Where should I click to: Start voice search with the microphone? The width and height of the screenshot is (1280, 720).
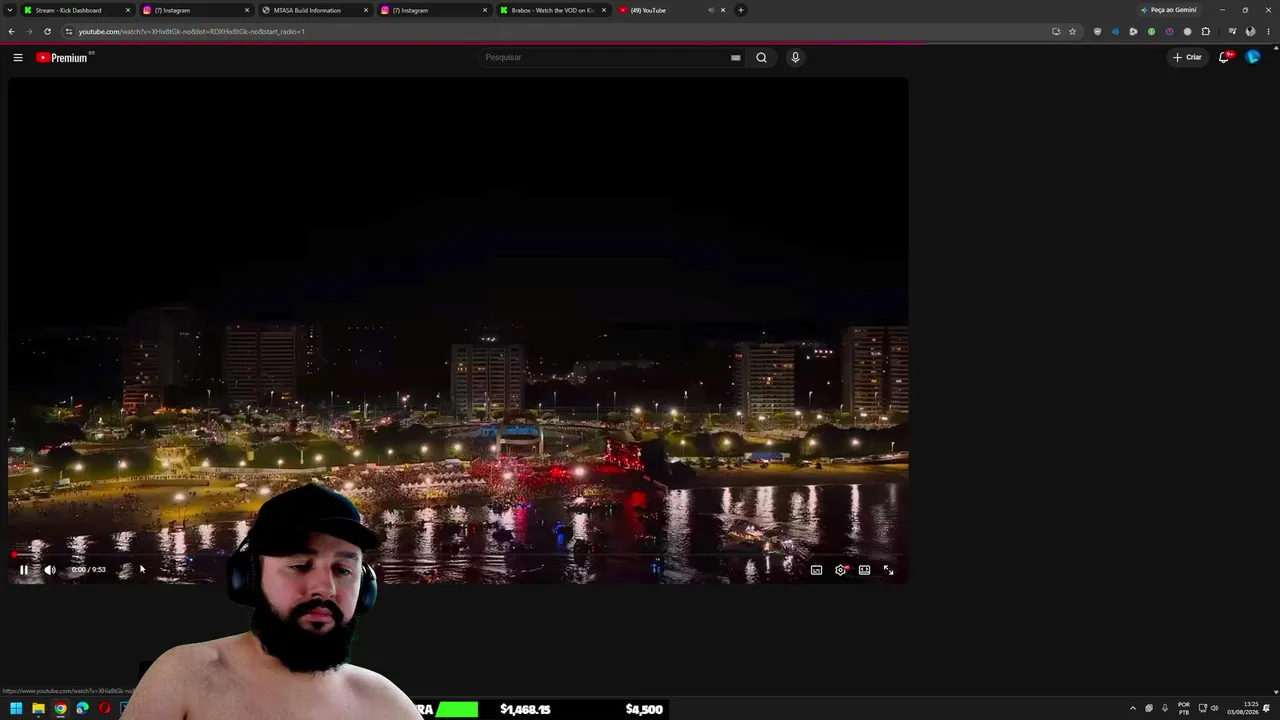click(x=795, y=58)
